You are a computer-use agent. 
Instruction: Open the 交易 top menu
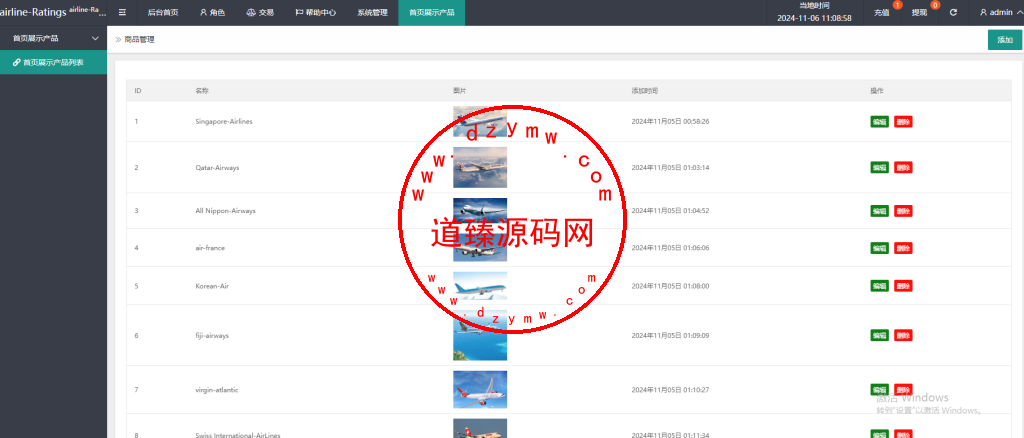pyautogui.click(x=260, y=12)
